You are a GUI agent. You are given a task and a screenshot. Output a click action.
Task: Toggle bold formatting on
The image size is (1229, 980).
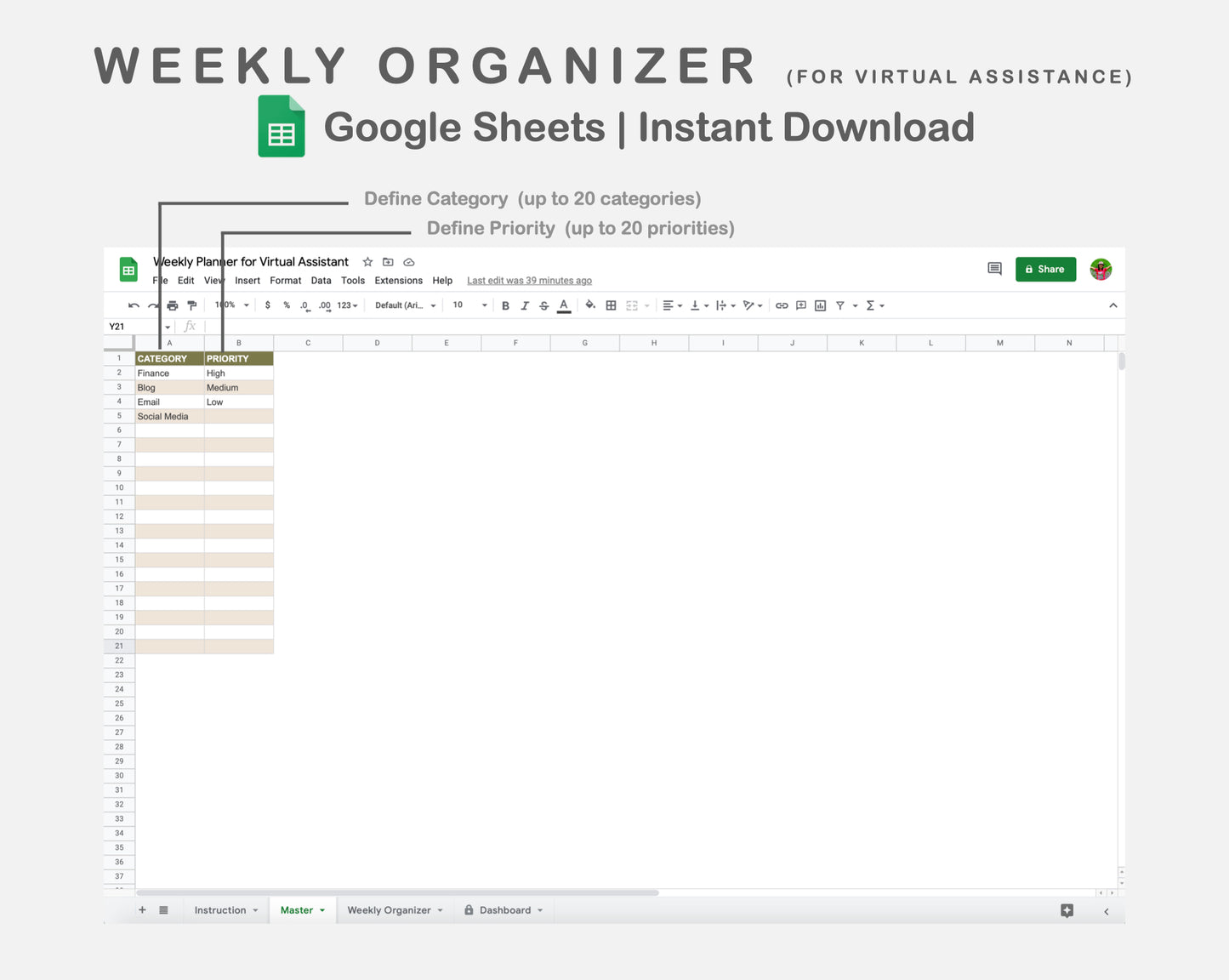coord(506,305)
